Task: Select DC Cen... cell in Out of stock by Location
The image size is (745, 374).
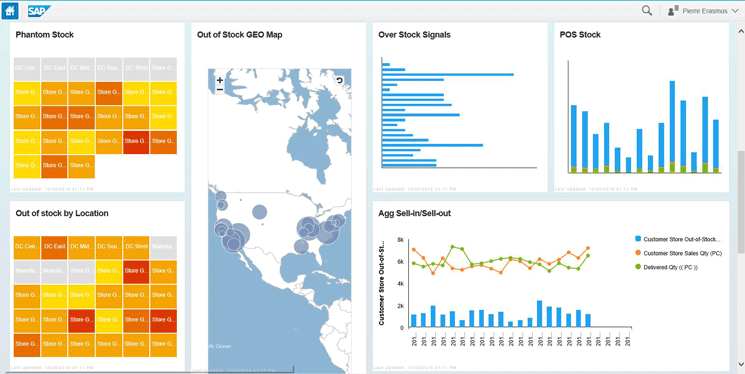Action: [27, 247]
